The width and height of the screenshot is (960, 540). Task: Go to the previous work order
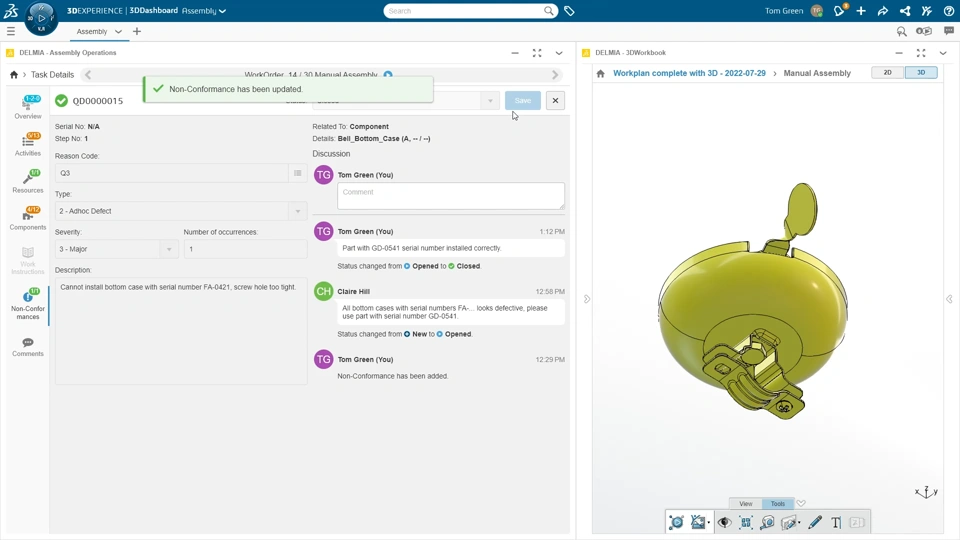(88, 75)
